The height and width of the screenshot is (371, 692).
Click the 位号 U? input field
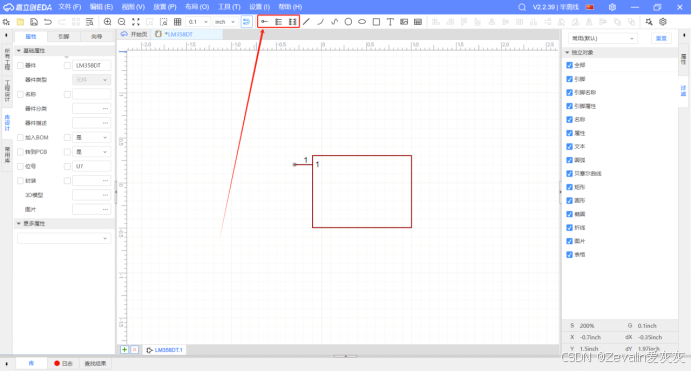91,166
